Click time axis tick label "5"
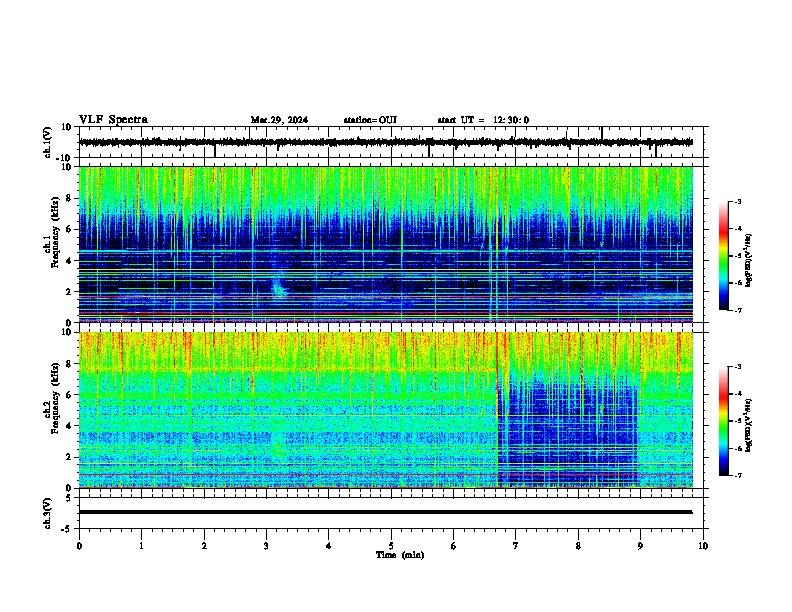792x612 pixels. (391, 546)
